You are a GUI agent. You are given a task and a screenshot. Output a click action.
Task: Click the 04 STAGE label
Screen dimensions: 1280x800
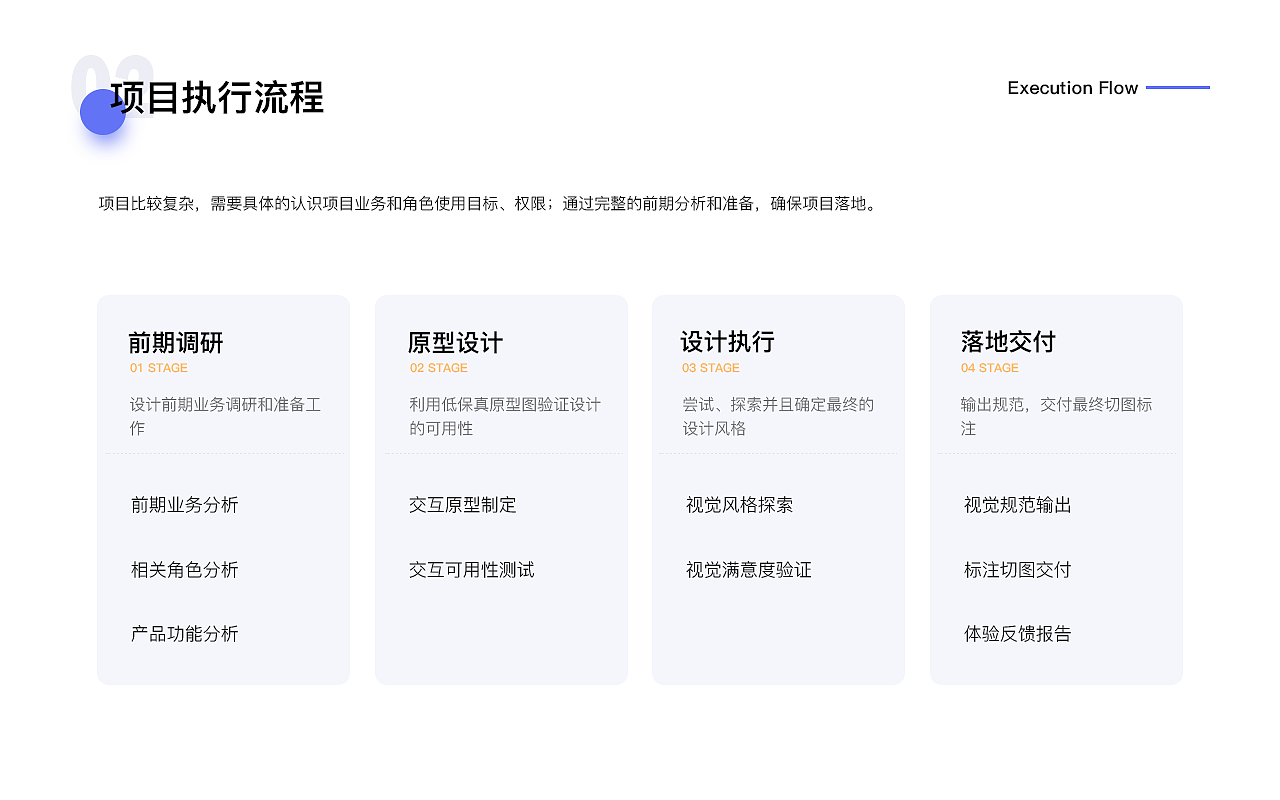[989, 368]
